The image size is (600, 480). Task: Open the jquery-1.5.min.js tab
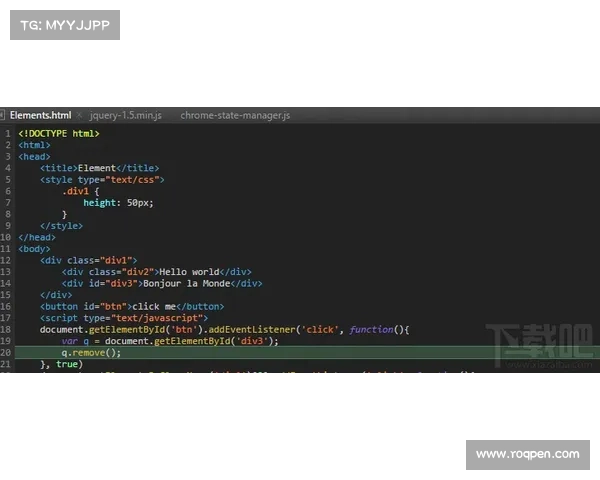[x=126, y=115]
